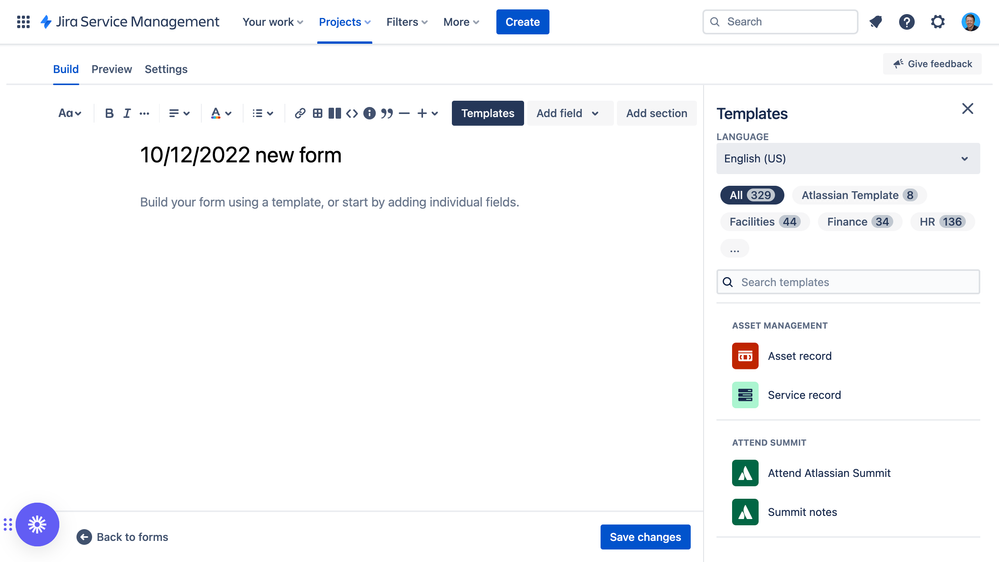Open the app switcher grid icon

23,22
